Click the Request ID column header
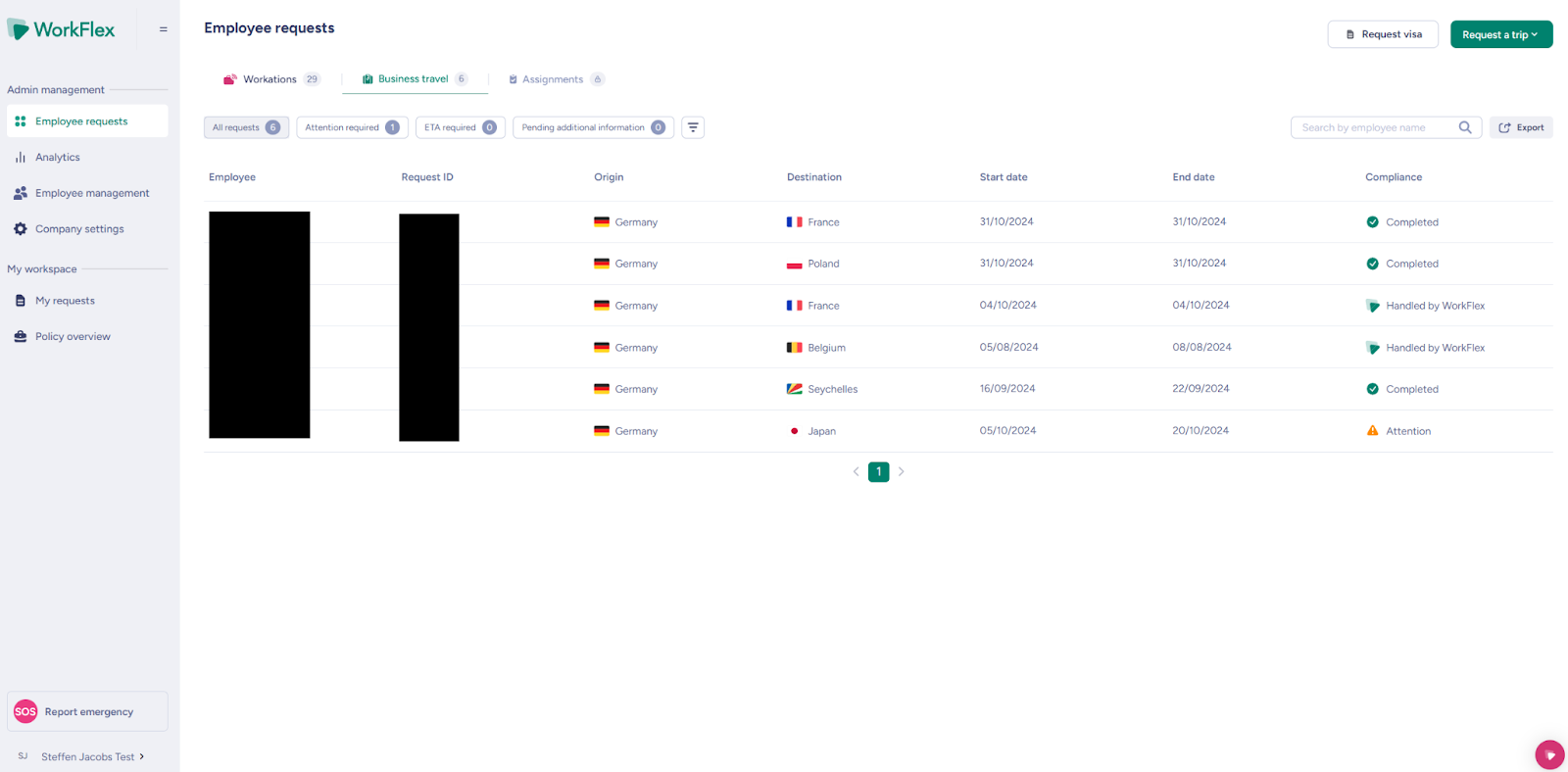Screen dimensions: 1568x772 [427, 177]
